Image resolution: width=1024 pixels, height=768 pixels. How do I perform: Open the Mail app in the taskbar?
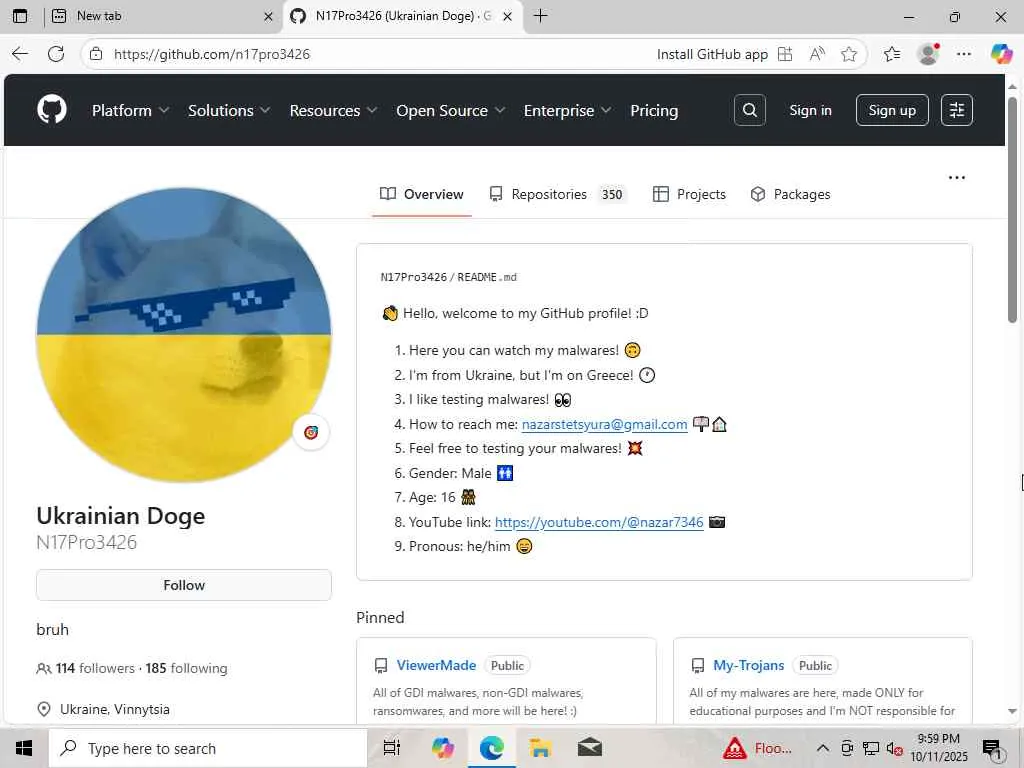pyautogui.click(x=590, y=748)
